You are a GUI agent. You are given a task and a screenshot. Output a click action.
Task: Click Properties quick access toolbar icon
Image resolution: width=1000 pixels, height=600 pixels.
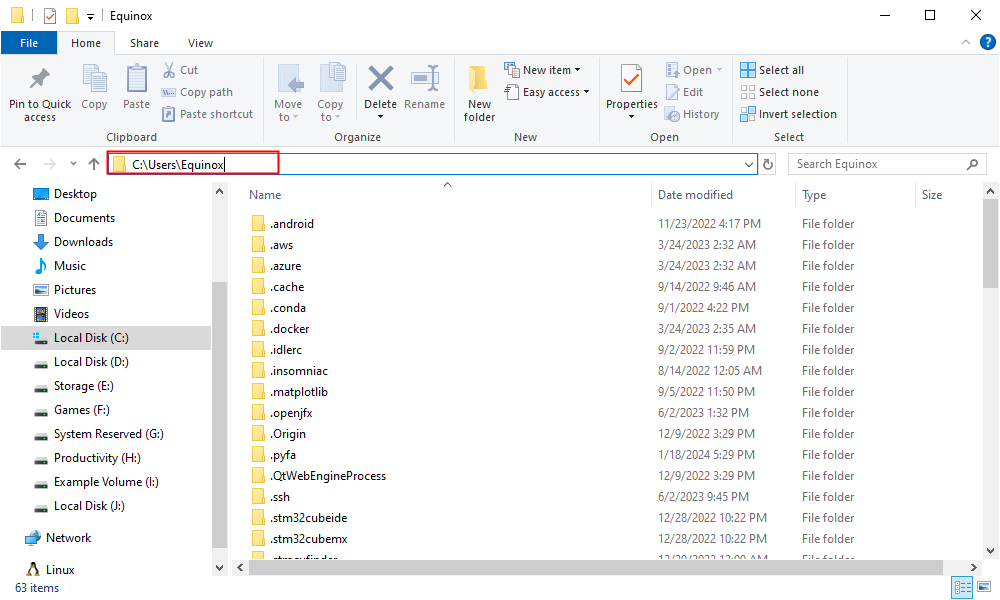pyautogui.click(x=50, y=15)
